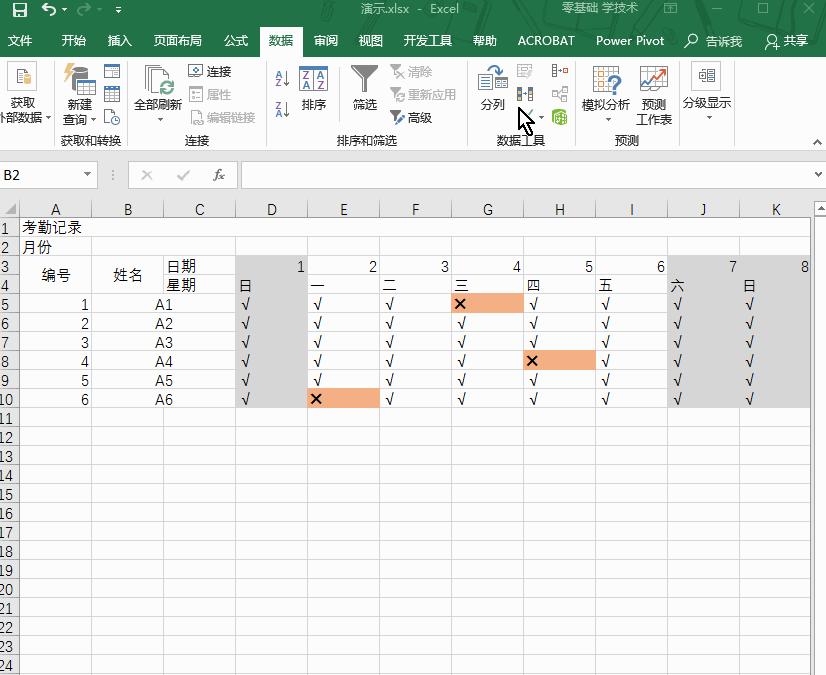Click the 全部刷新 refresh all icon
This screenshot has width=826, height=675.
pyautogui.click(x=158, y=89)
